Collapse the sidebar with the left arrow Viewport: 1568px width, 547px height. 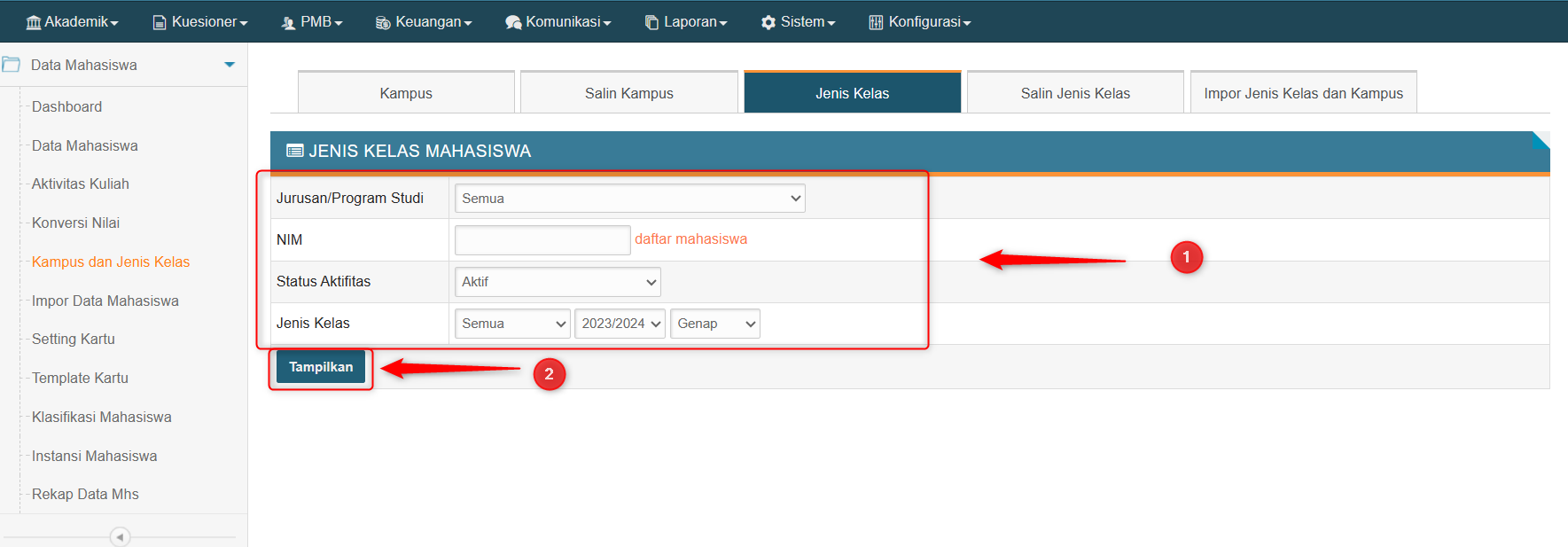(x=120, y=536)
